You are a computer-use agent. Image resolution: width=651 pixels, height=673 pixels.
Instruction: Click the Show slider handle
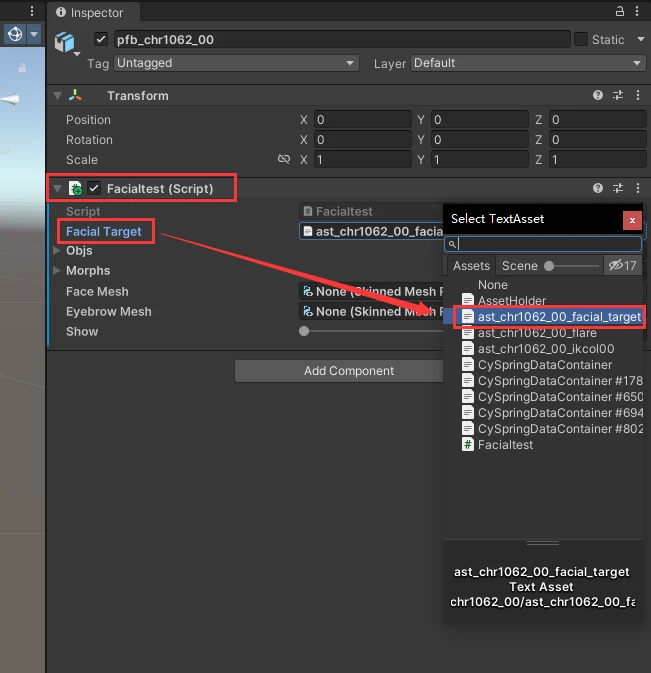point(304,331)
